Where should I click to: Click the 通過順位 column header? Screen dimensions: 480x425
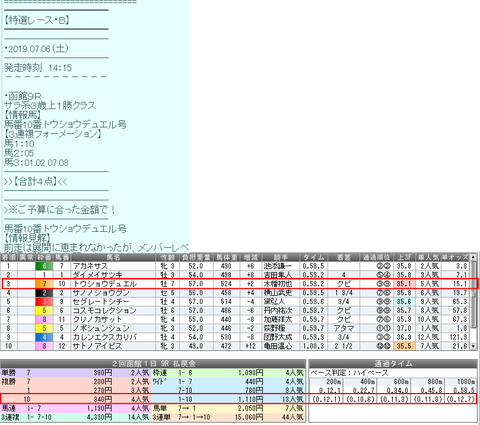376,257
